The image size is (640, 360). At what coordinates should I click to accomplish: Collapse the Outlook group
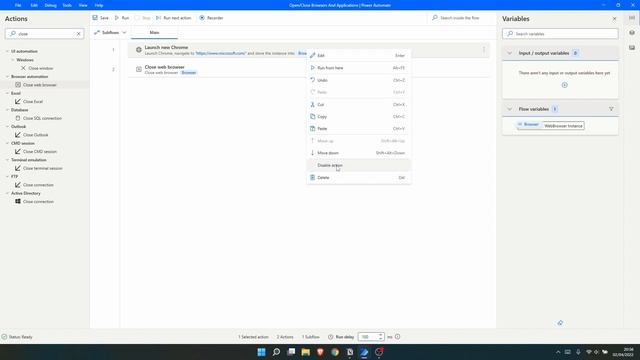(7, 127)
